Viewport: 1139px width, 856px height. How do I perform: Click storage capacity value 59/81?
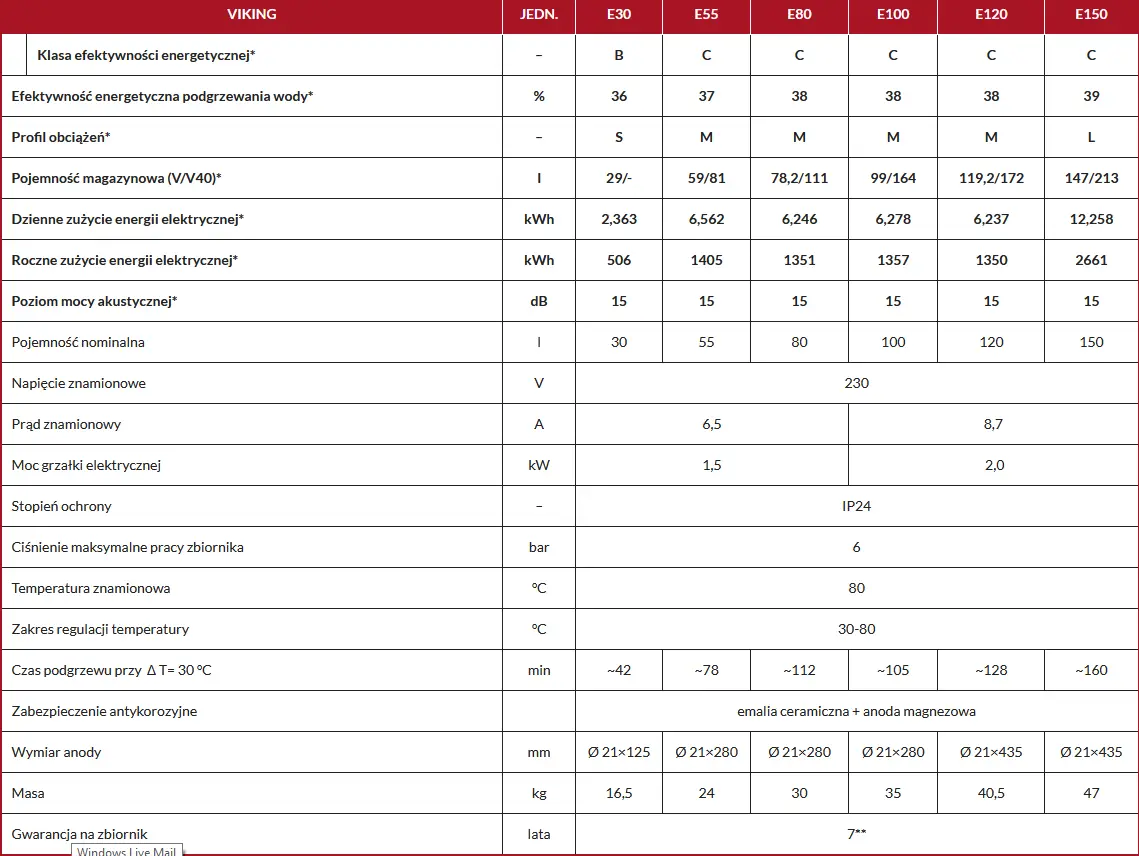tap(706, 178)
